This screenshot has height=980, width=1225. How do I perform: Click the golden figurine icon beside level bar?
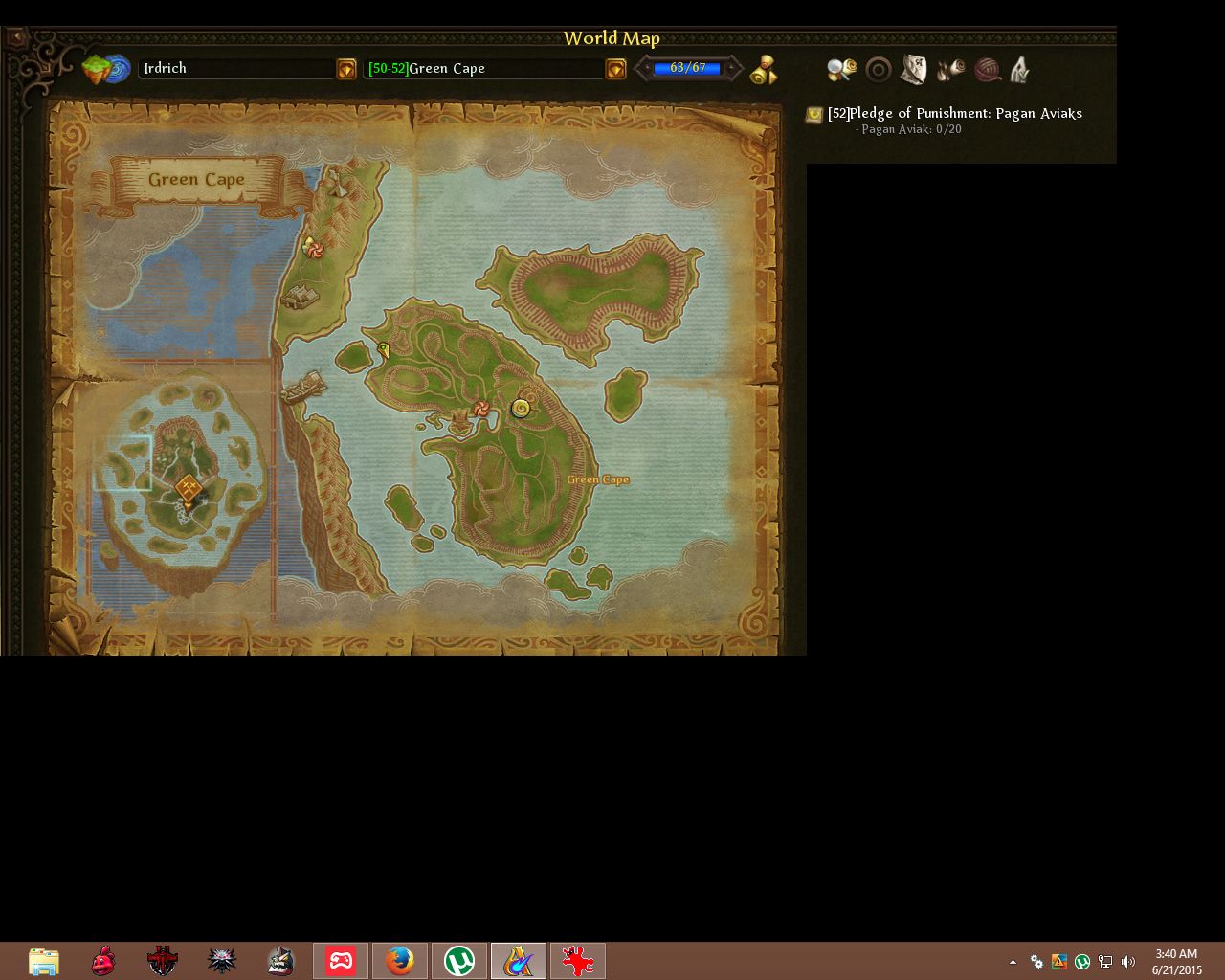(x=764, y=70)
